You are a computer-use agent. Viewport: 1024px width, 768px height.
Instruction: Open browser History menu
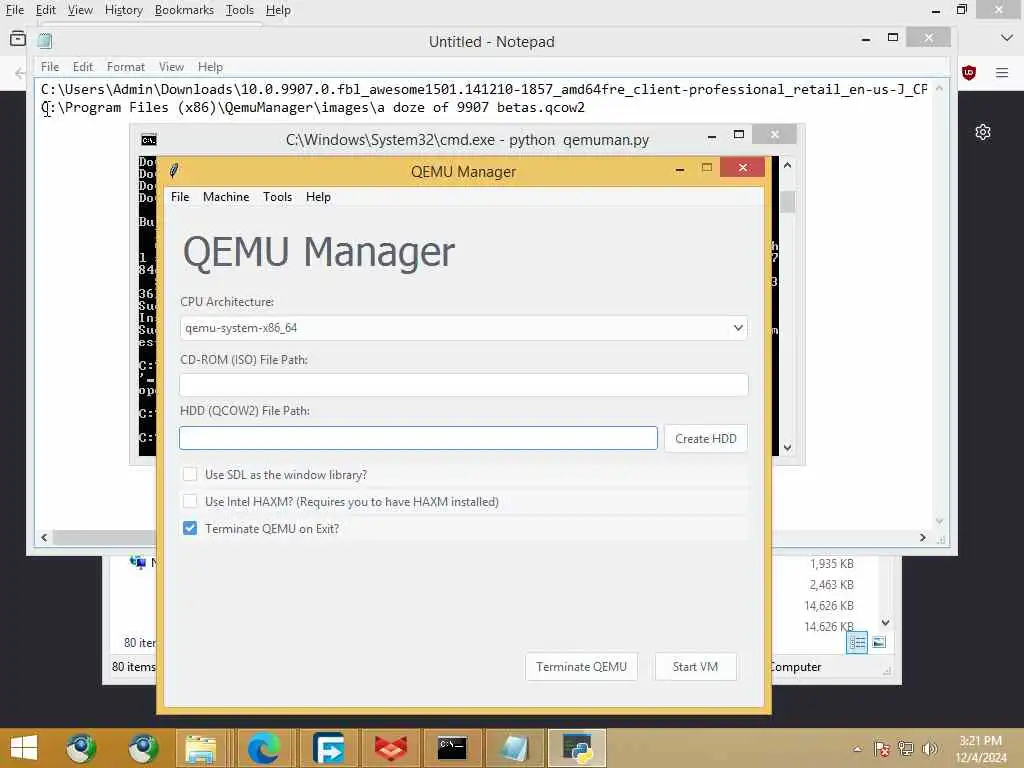pos(123,10)
